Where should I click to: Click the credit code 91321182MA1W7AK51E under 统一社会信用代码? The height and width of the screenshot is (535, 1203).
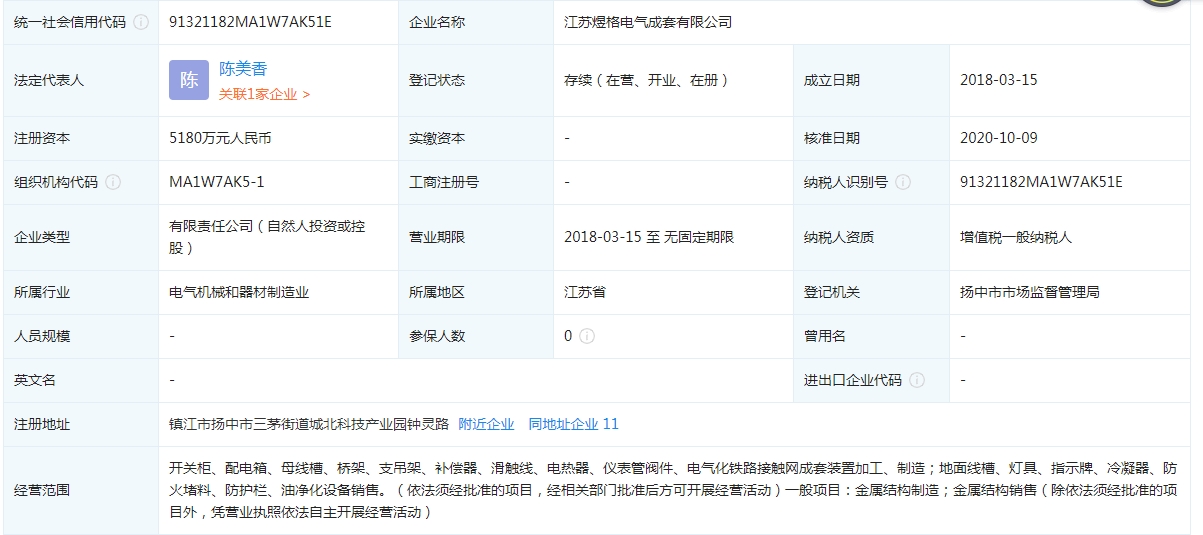[x=250, y=22]
